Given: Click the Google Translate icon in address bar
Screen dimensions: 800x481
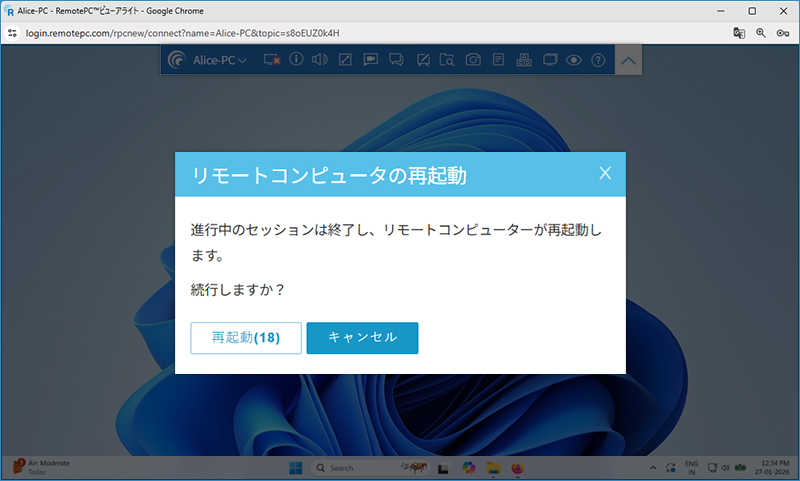Looking at the screenshot, I should 739,33.
